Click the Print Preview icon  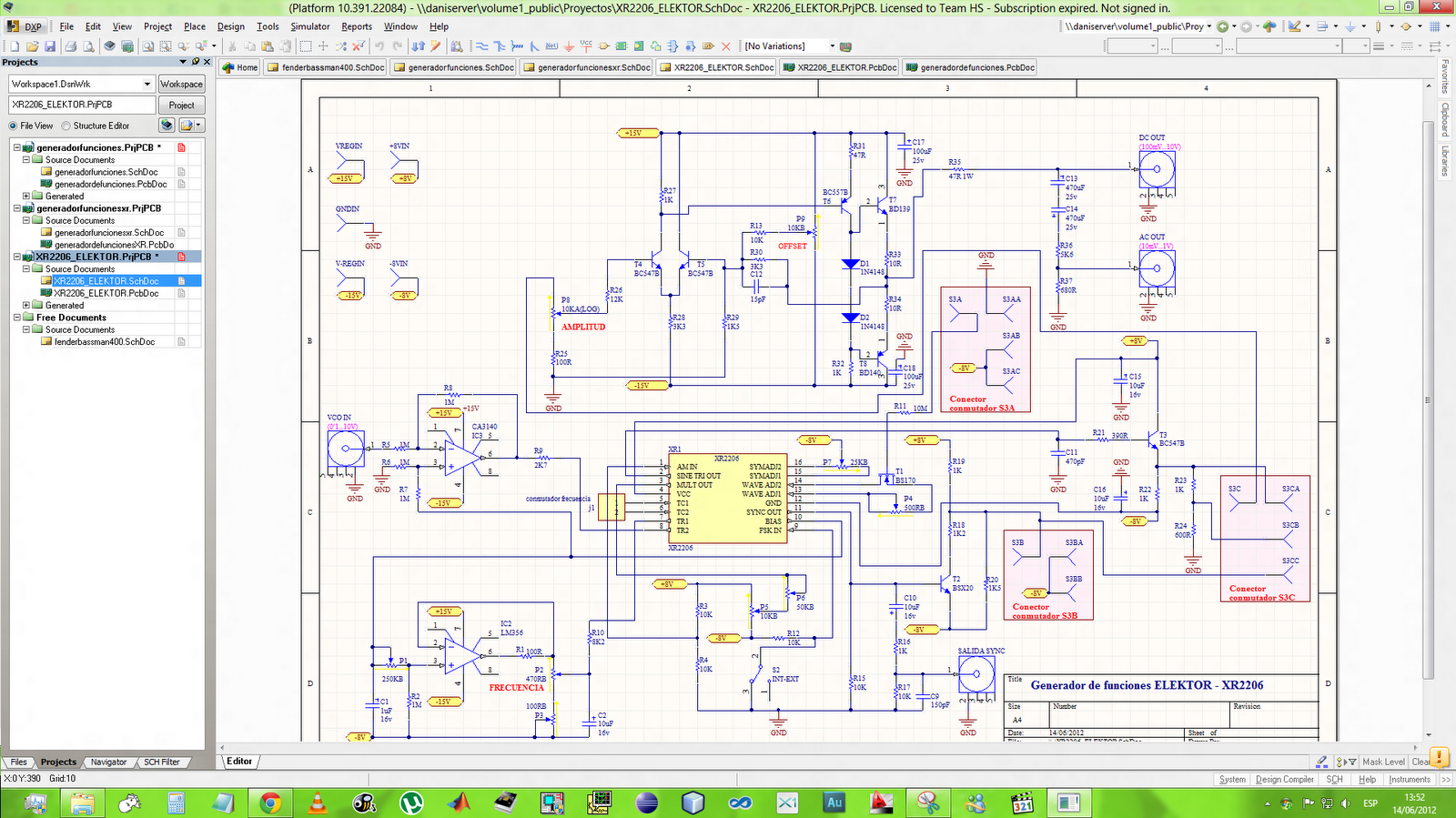(x=88, y=46)
